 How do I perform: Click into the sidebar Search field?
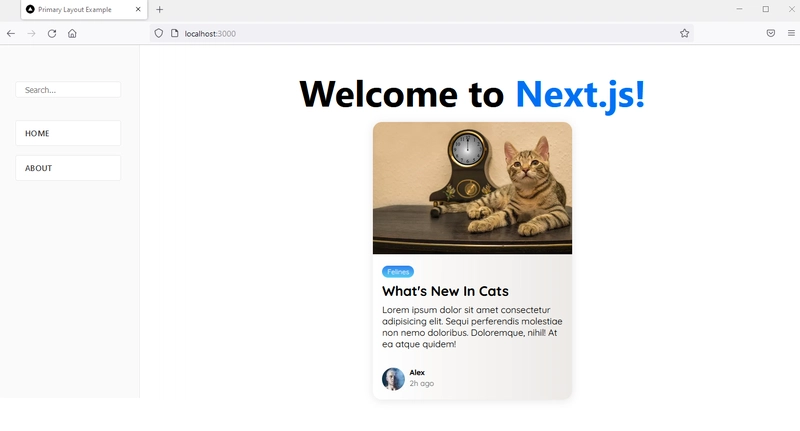(68, 90)
